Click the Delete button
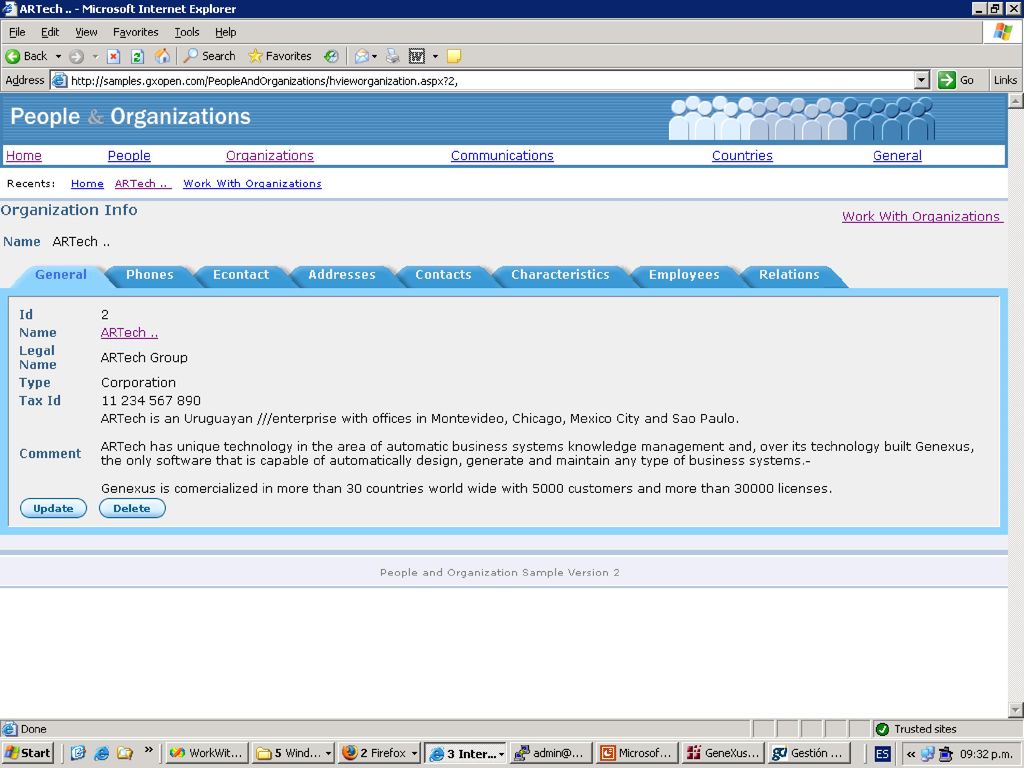Image resolution: width=1024 pixels, height=768 pixels. 132,508
